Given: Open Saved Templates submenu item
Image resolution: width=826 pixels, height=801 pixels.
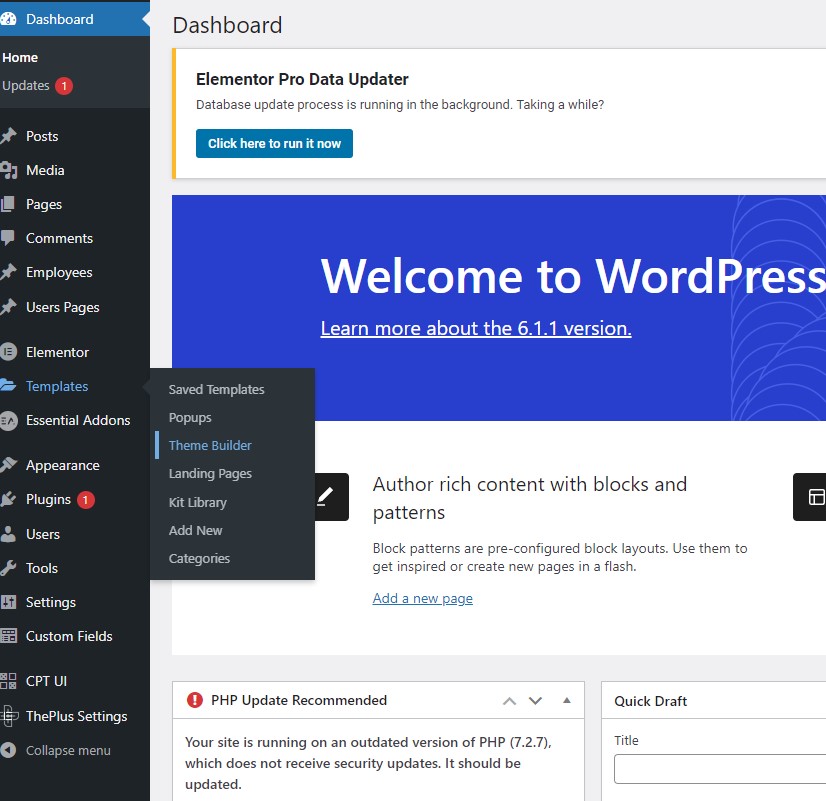Looking at the screenshot, I should (x=217, y=389).
